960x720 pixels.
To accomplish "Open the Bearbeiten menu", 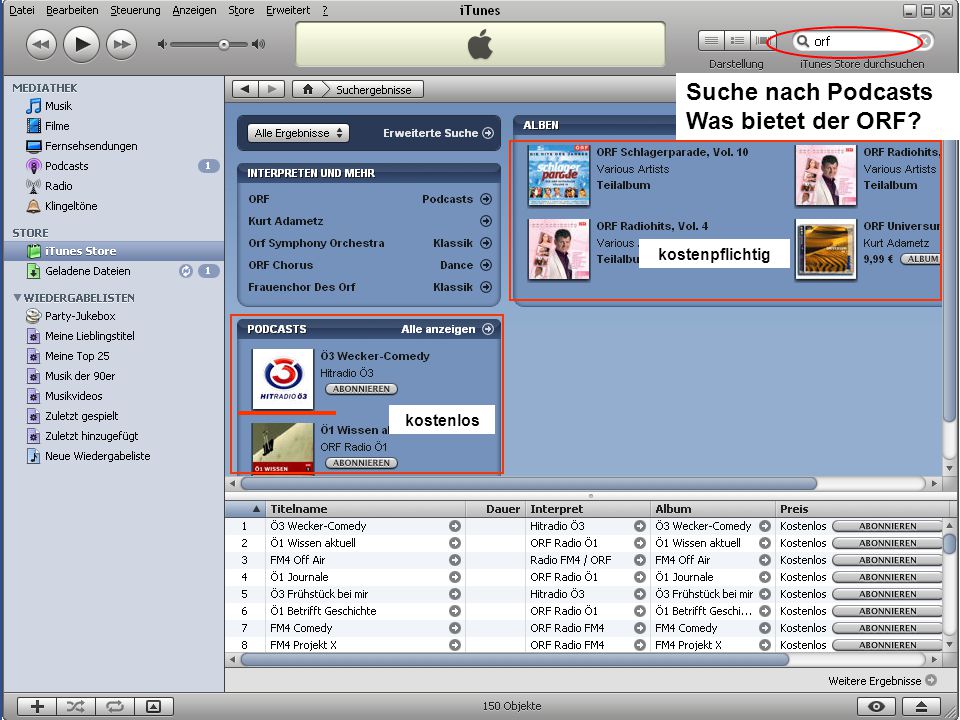I will [72, 10].
